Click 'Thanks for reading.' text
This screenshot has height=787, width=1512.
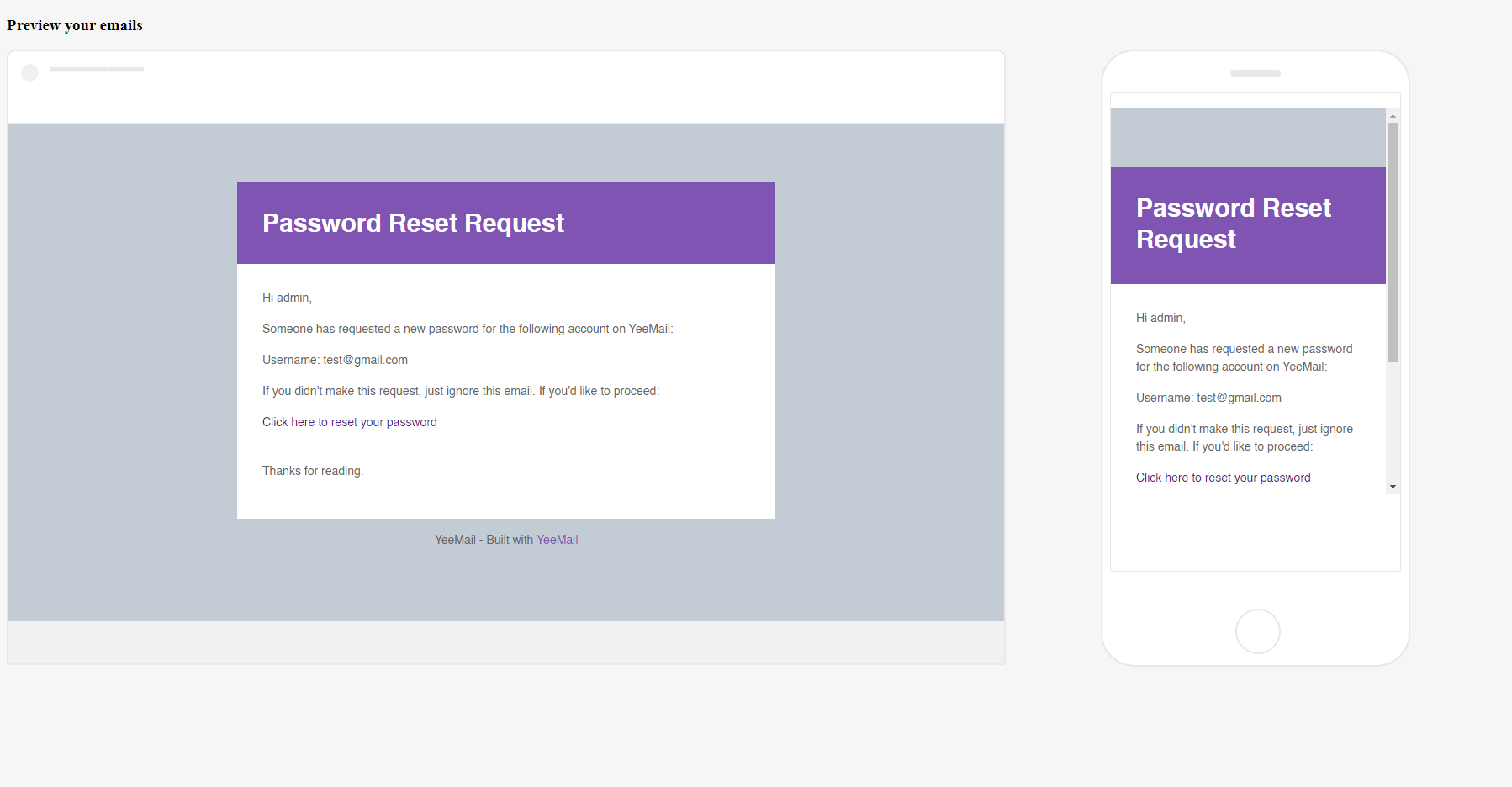313,471
